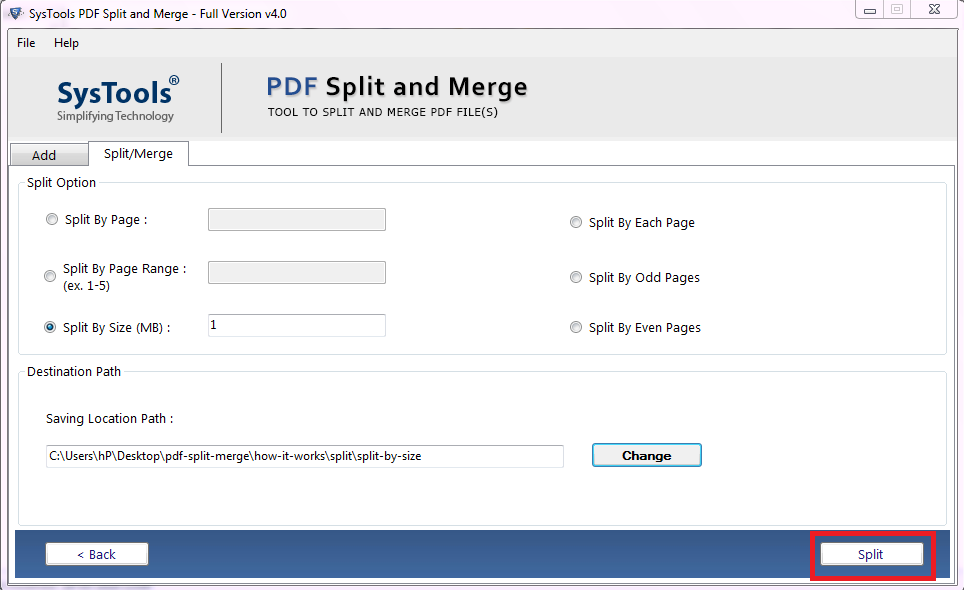This screenshot has width=964, height=590.
Task: Click the Change button for destination path
Action: click(x=646, y=455)
